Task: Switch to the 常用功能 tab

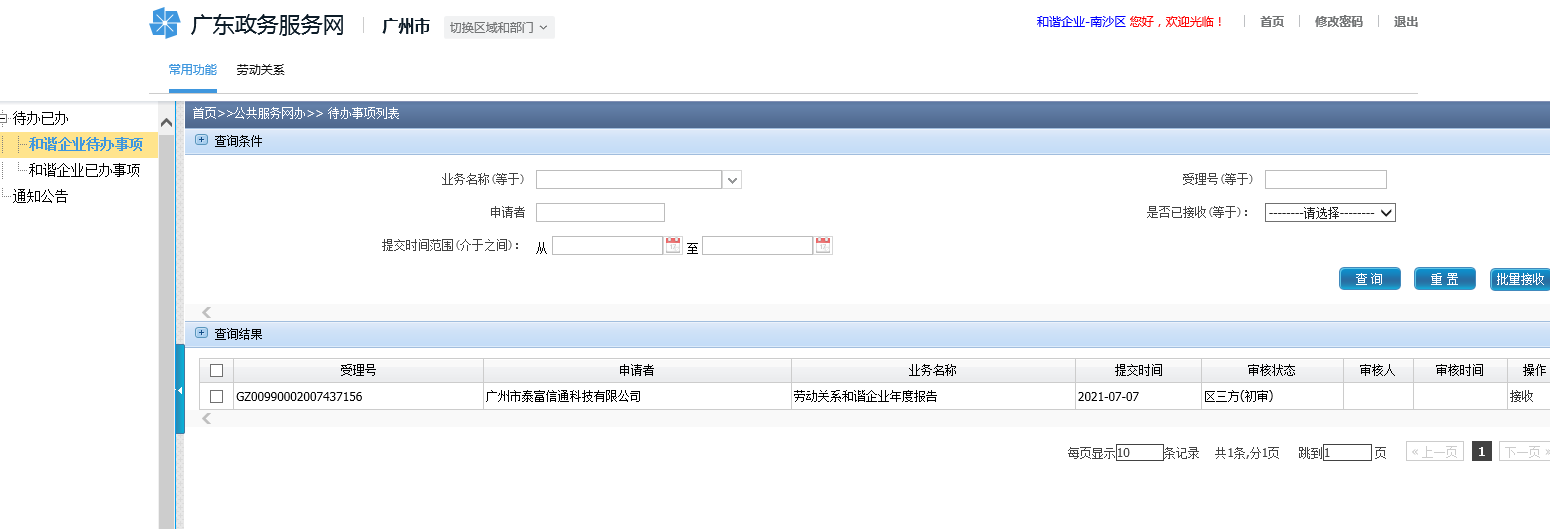Action: [192, 70]
